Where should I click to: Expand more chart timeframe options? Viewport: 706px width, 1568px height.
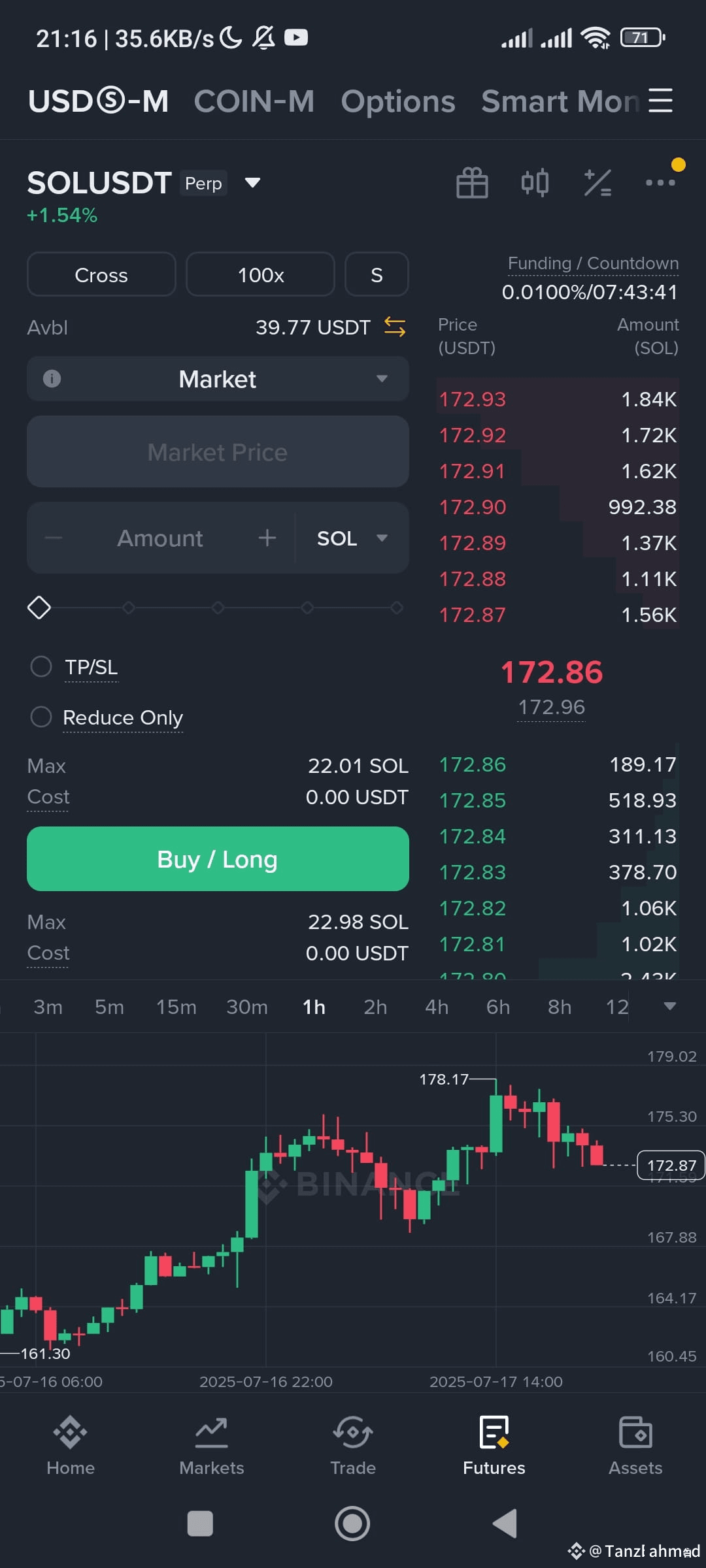(x=669, y=1006)
